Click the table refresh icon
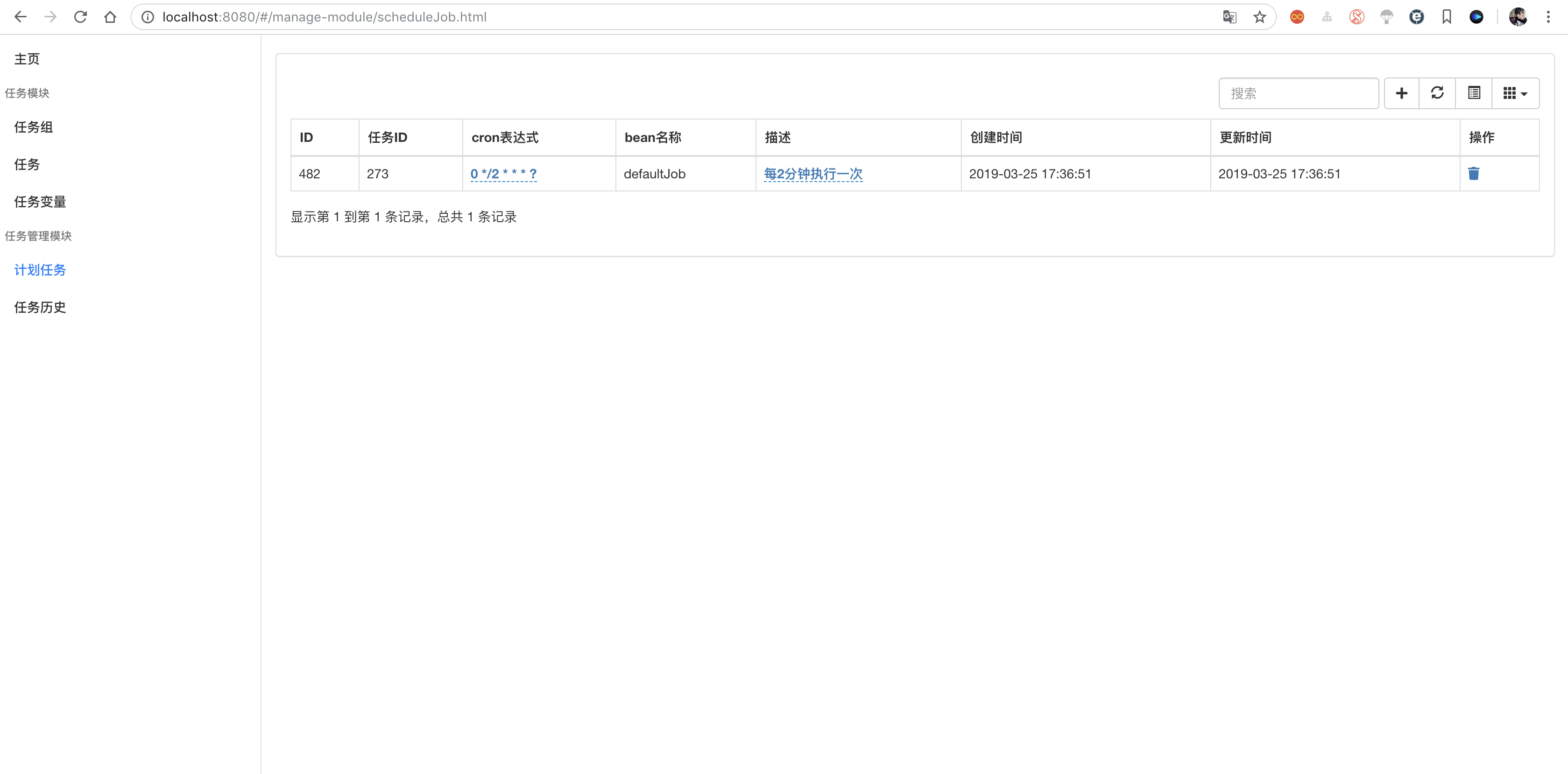Viewport: 1568px width, 774px height. [1437, 93]
